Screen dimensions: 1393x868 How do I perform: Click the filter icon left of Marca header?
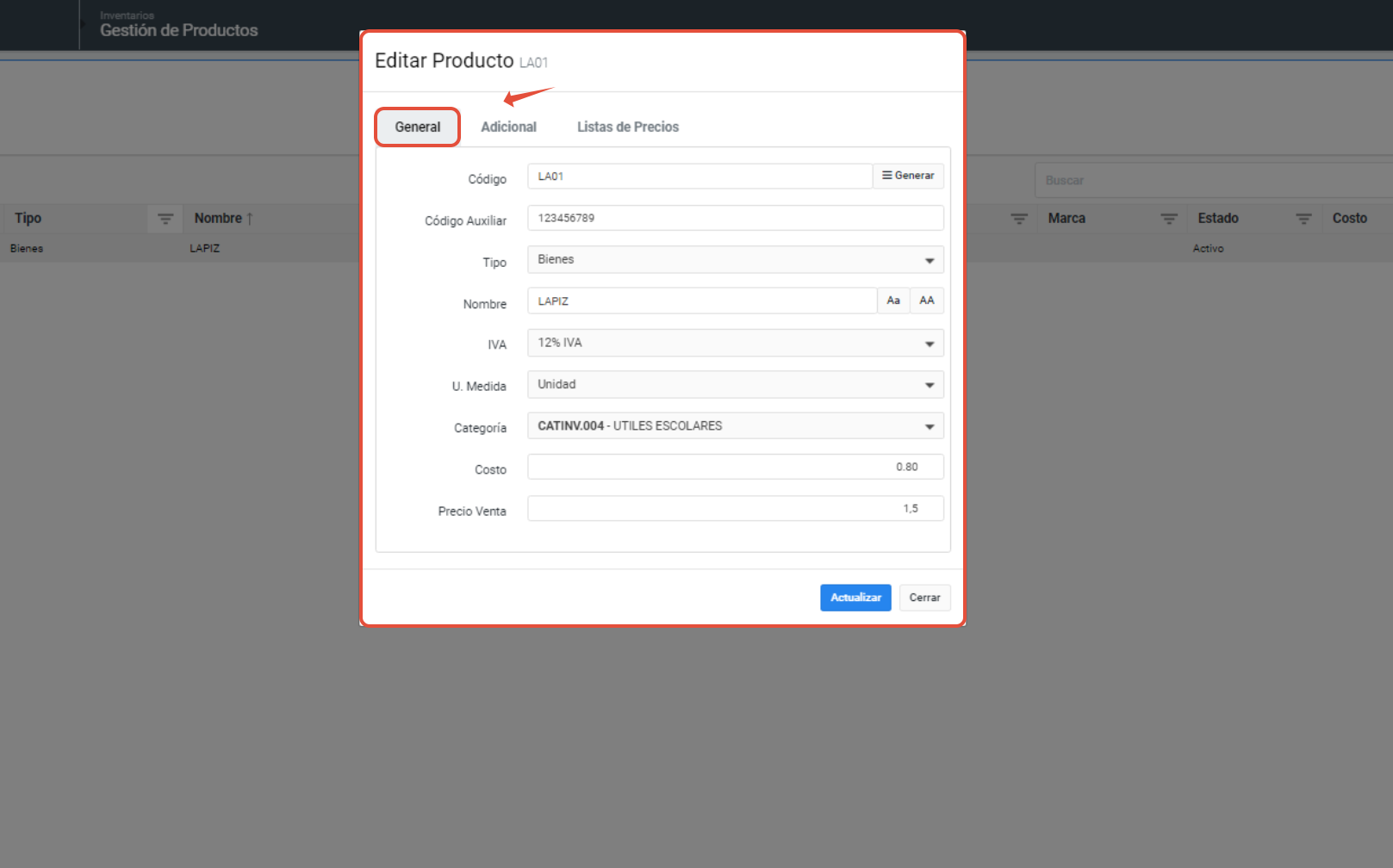tap(1019, 219)
